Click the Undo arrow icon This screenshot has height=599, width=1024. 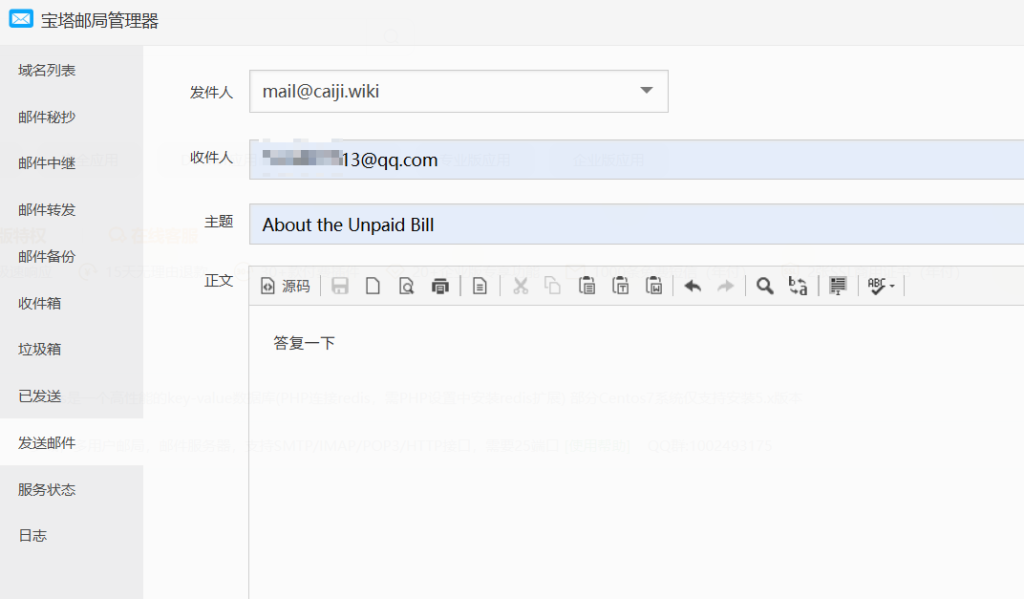tap(692, 286)
